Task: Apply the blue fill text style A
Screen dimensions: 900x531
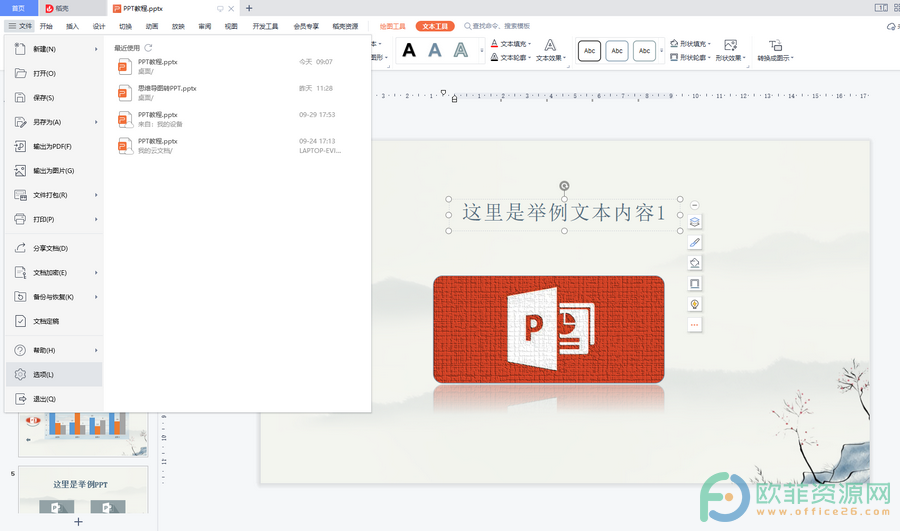Action: pyautogui.click(x=435, y=51)
